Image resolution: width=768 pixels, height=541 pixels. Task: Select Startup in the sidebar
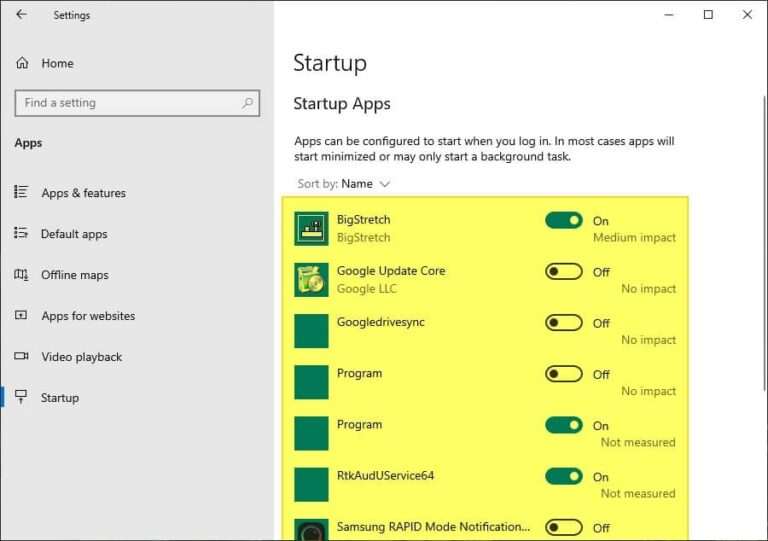coord(59,398)
